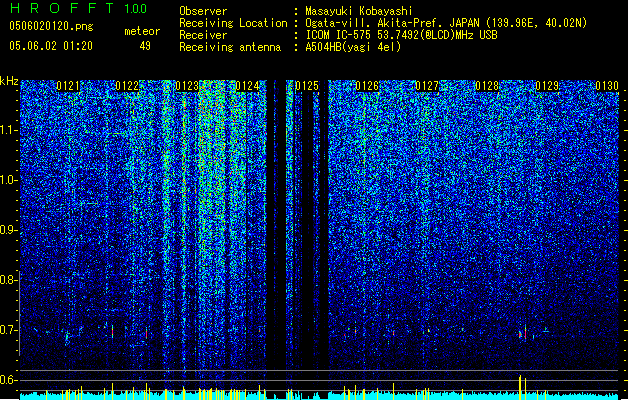Click the 0121 time marker
Image resolution: width=629 pixels, height=400 pixels.
click(x=68, y=86)
